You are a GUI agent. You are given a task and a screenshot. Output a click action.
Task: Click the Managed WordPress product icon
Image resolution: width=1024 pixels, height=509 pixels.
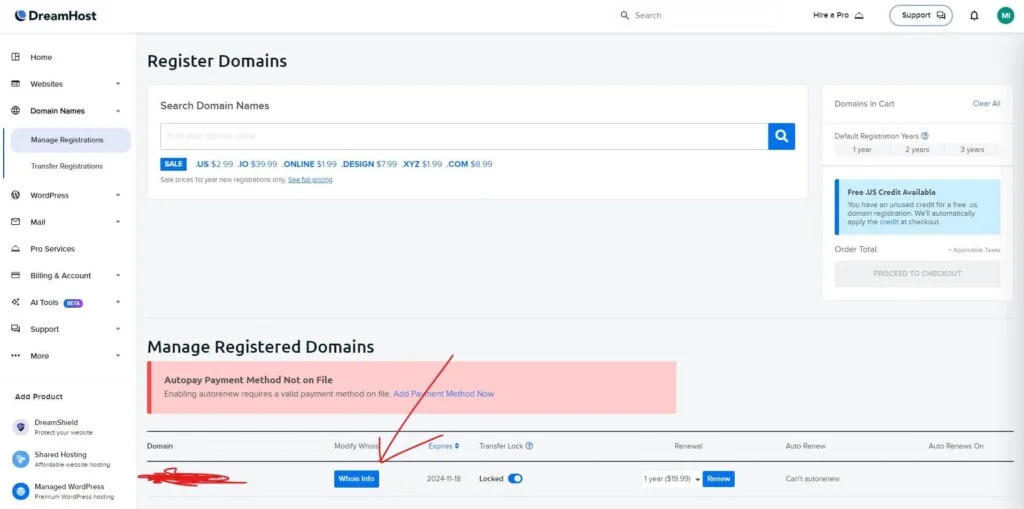(x=21, y=491)
